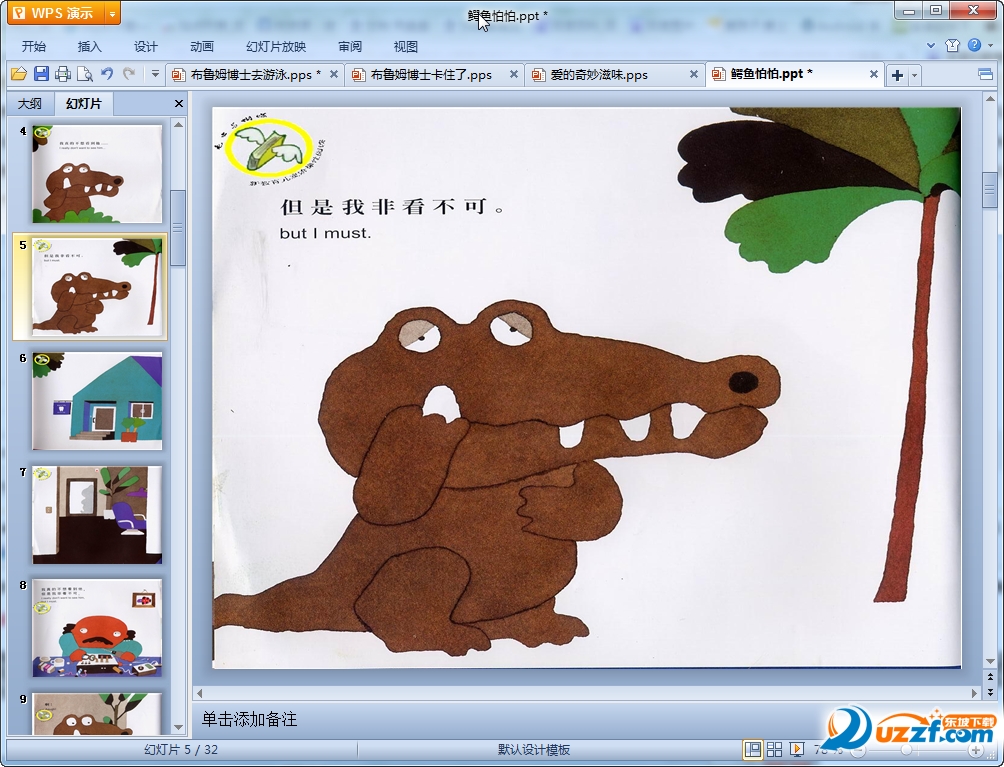Click the thumbnail pane scrollbar handle
Screen dimensions: 1004x767
(x=179, y=227)
